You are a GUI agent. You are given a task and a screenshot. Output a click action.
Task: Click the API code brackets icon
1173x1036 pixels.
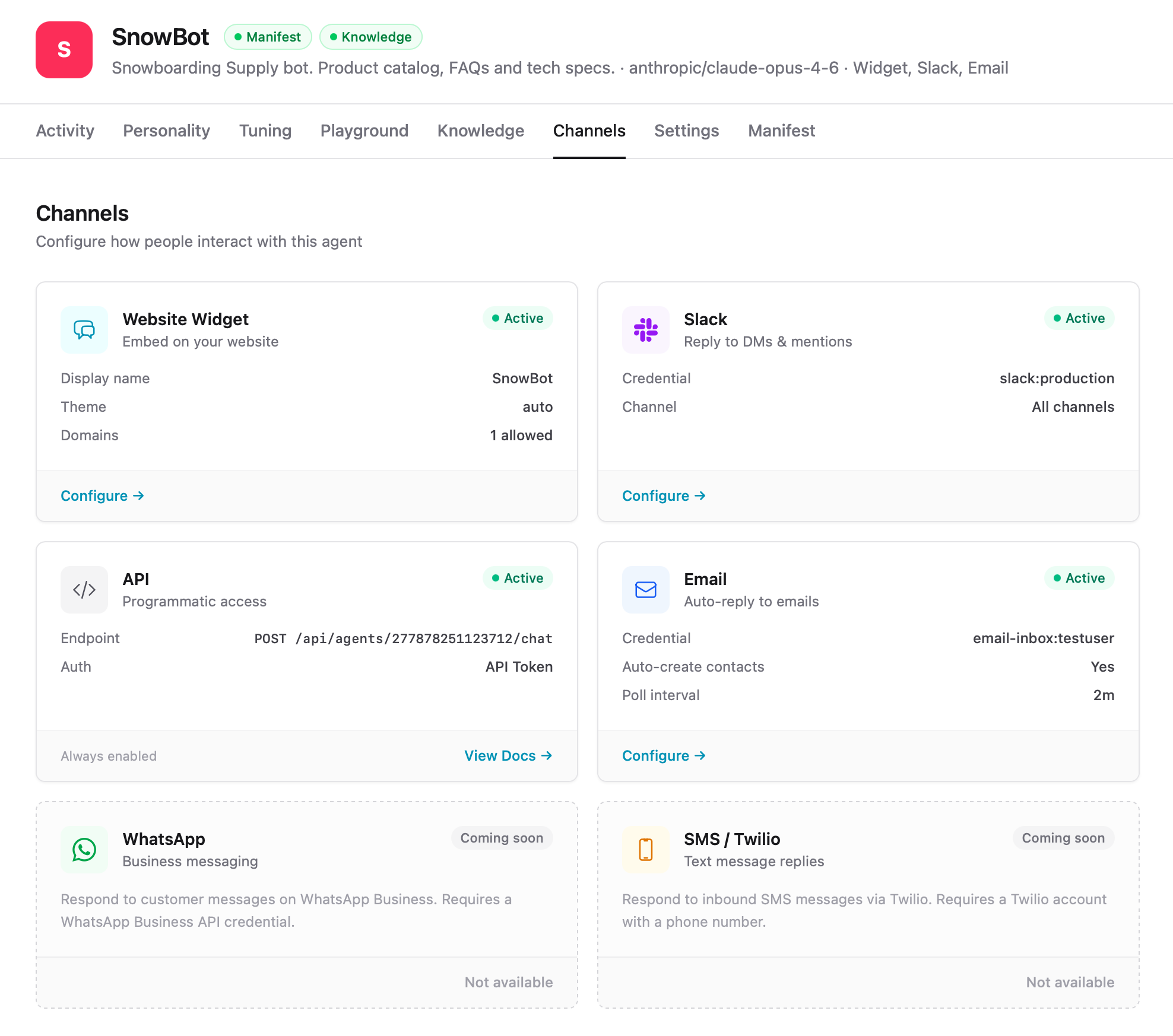click(84, 589)
